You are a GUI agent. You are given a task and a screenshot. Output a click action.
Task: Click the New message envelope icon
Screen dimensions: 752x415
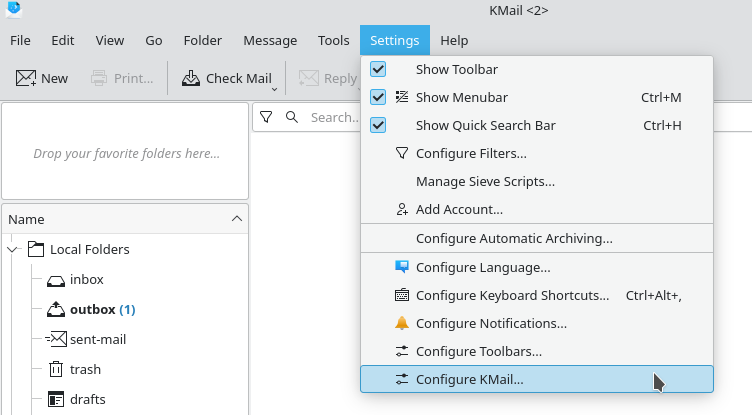[26, 78]
